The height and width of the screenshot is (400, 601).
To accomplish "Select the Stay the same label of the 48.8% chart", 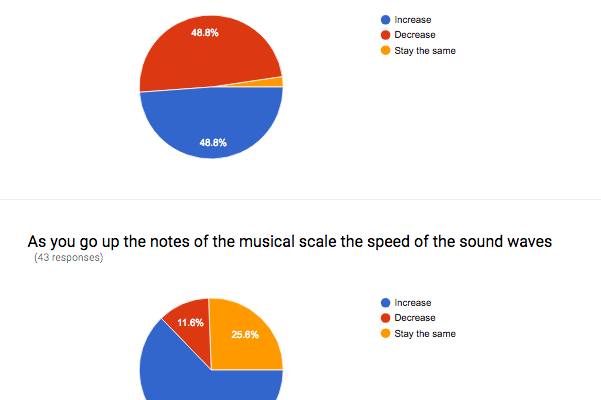I will 425,51.
